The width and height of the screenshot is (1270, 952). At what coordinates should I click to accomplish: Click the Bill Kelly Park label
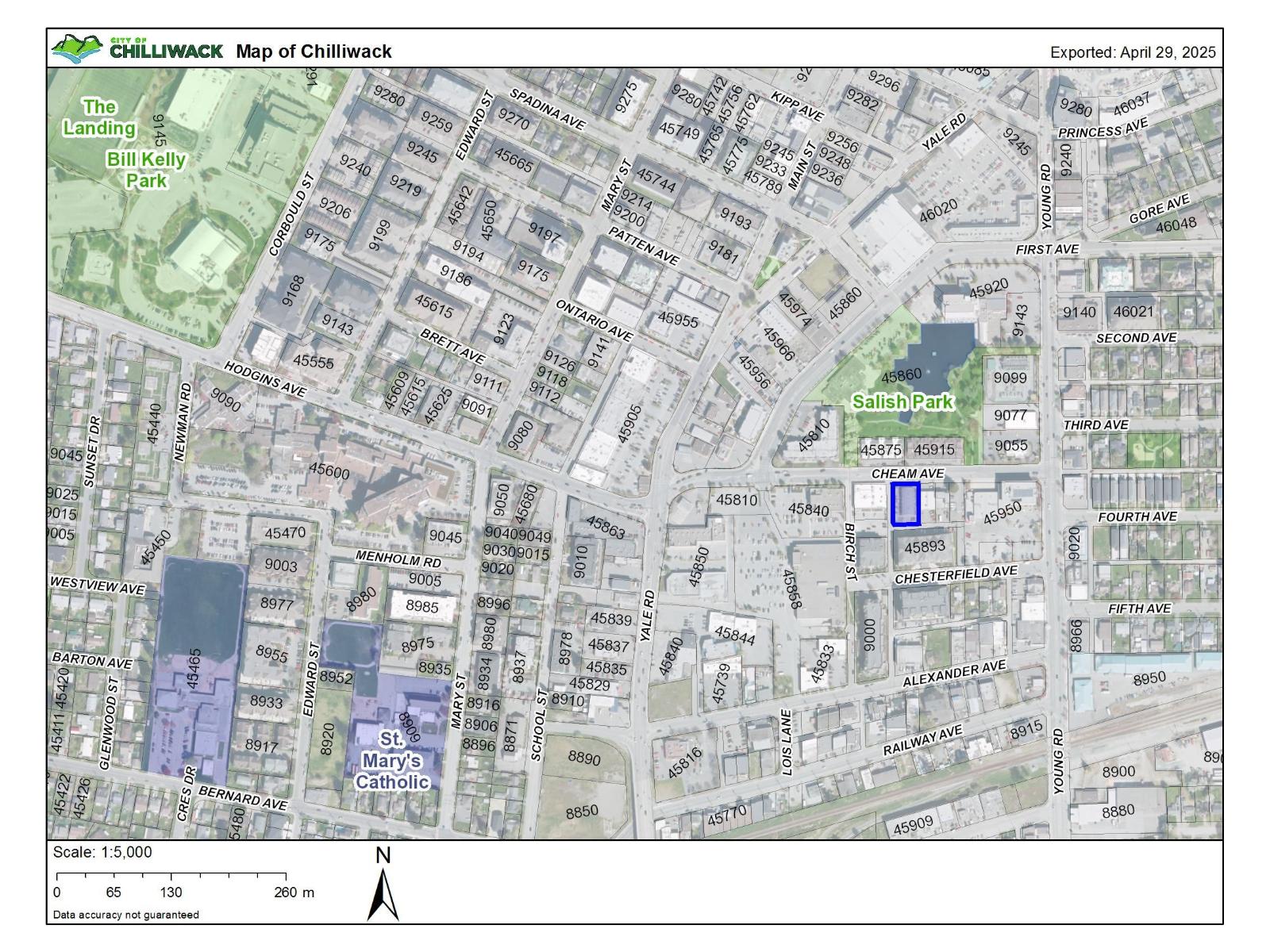coord(146,170)
